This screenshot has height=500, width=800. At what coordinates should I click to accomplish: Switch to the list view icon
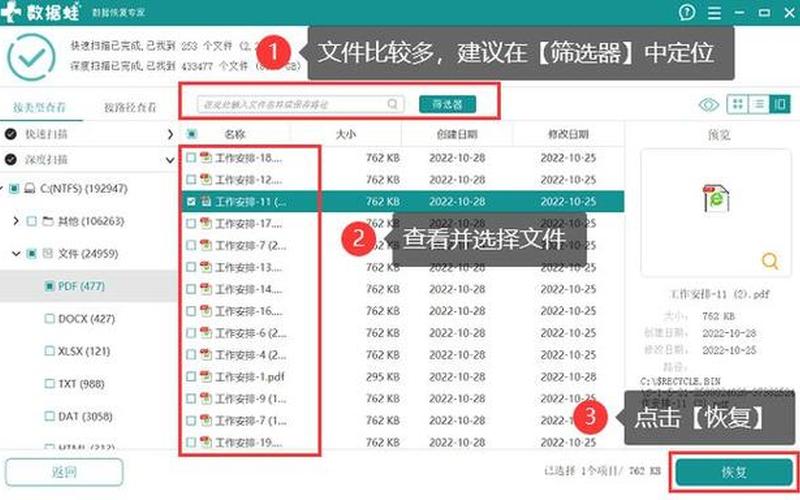pyautogui.click(x=759, y=104)
